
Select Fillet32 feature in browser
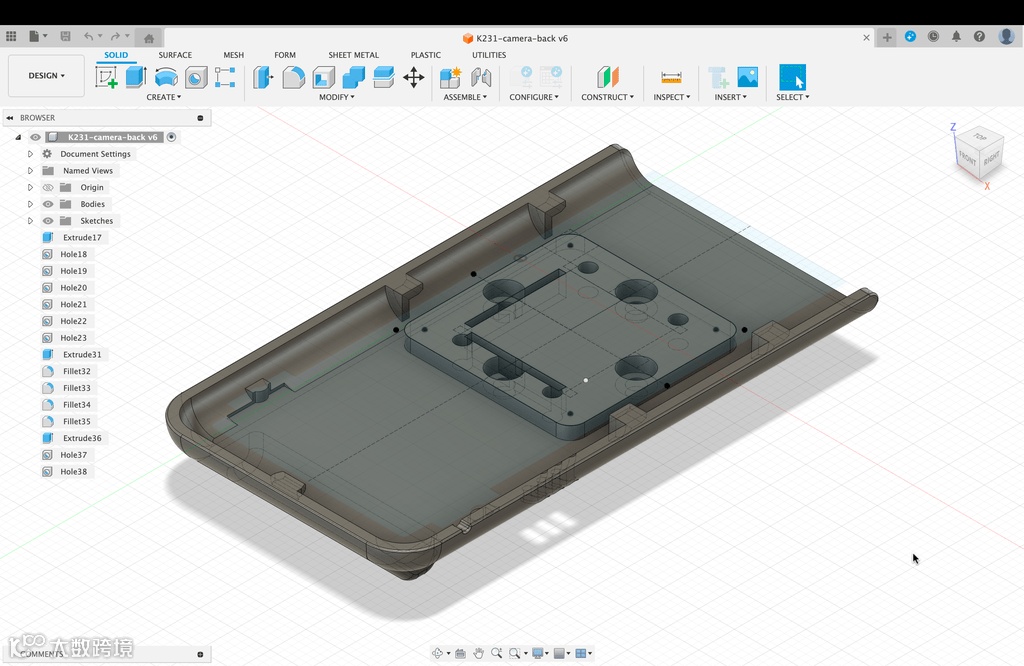(x=77, y=371)
